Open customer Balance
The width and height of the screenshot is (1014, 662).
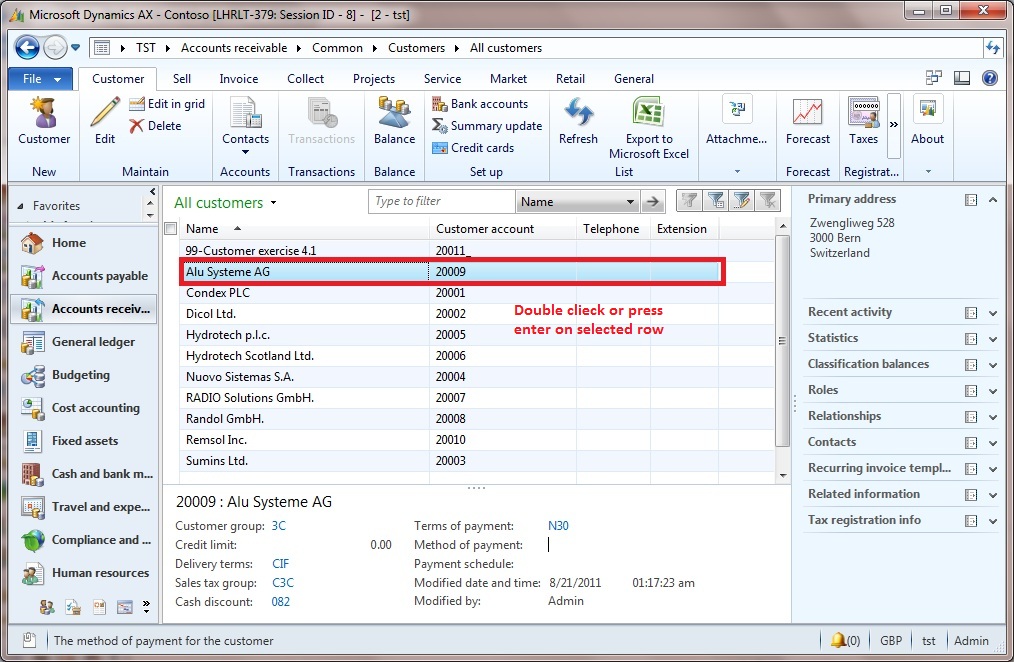[x=394, y=121]
